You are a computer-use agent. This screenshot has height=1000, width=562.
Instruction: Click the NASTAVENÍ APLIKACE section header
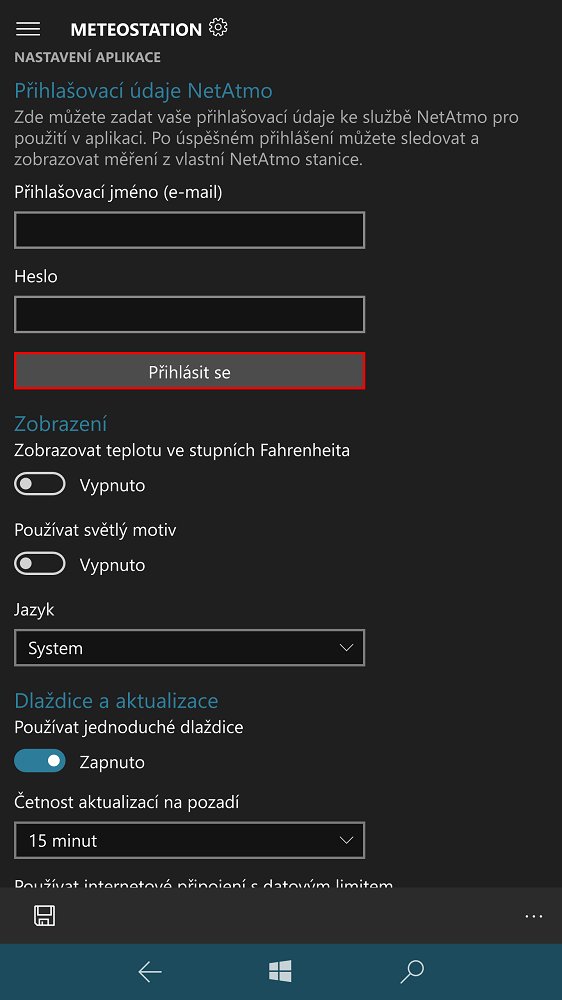pos(87,57)
